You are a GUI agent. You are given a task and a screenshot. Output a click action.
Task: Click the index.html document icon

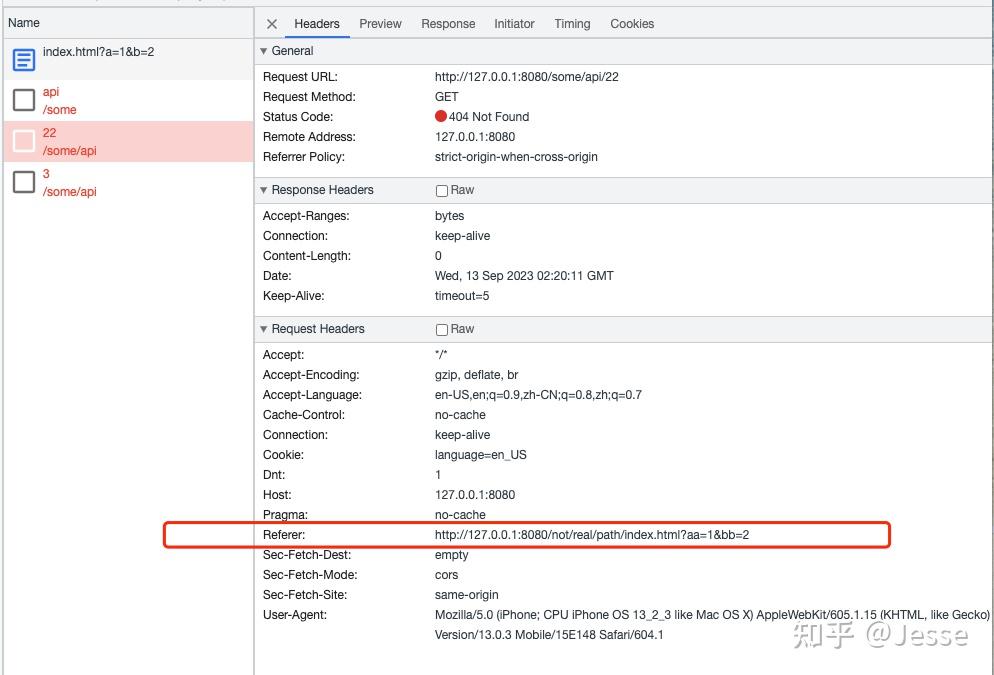pos(24,60)
